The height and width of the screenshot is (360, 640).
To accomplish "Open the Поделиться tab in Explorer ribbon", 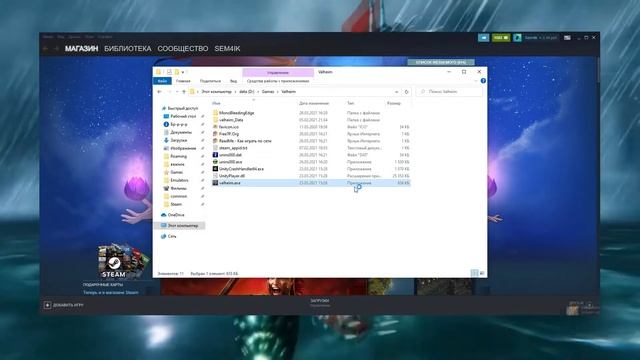I will tap(210, 81).
